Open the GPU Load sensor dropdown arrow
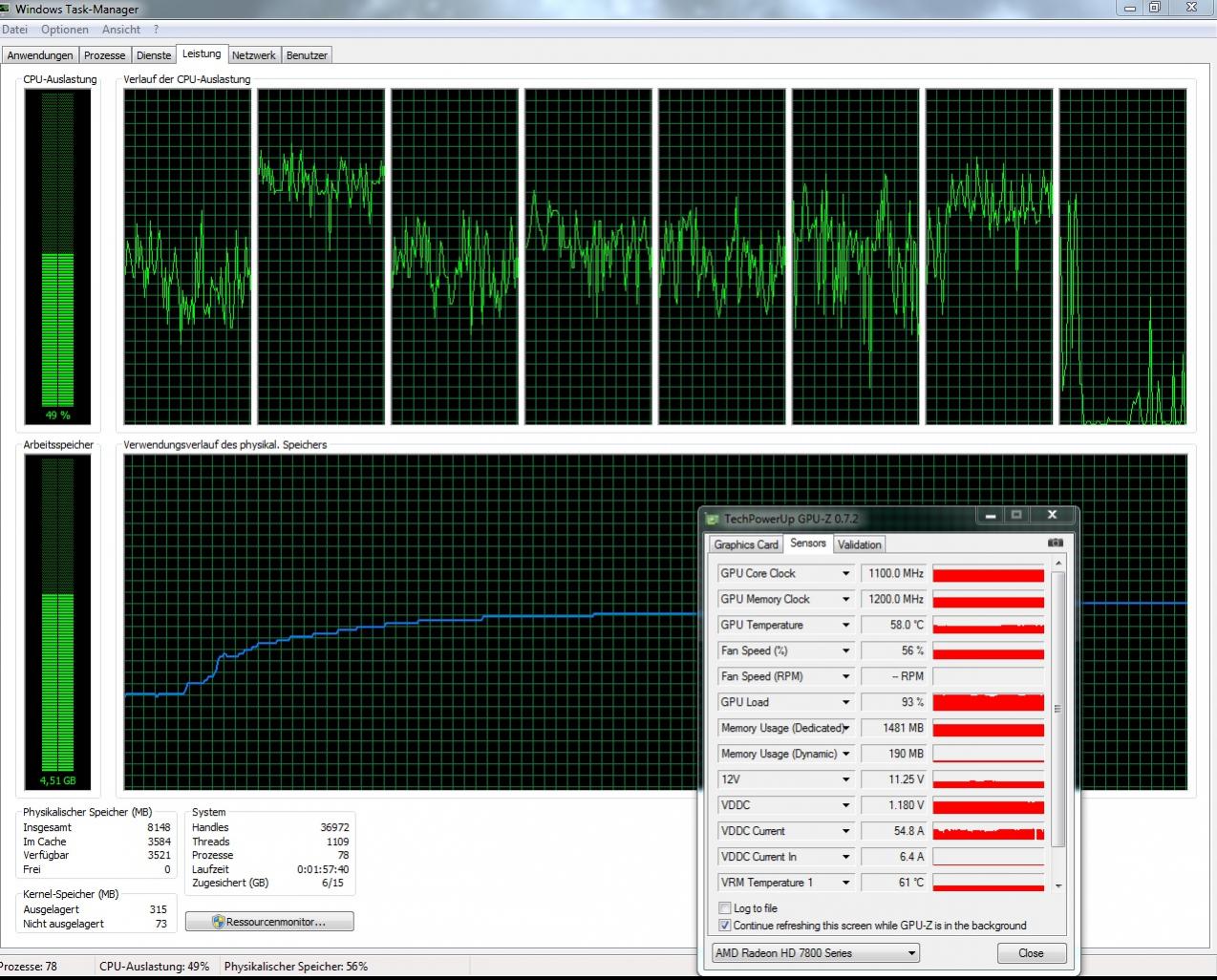 click(845, 702)
